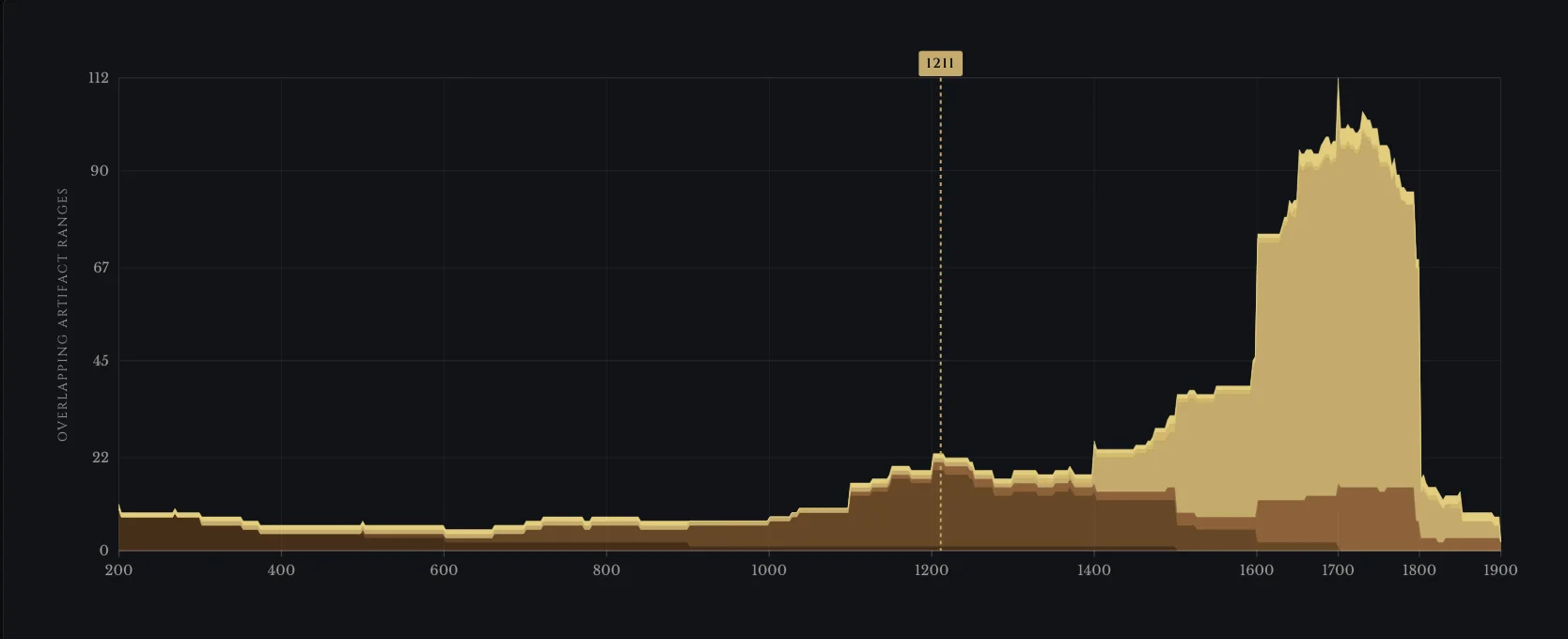
Task: Pick the 800 year axis label
Action: coord(606,569)
